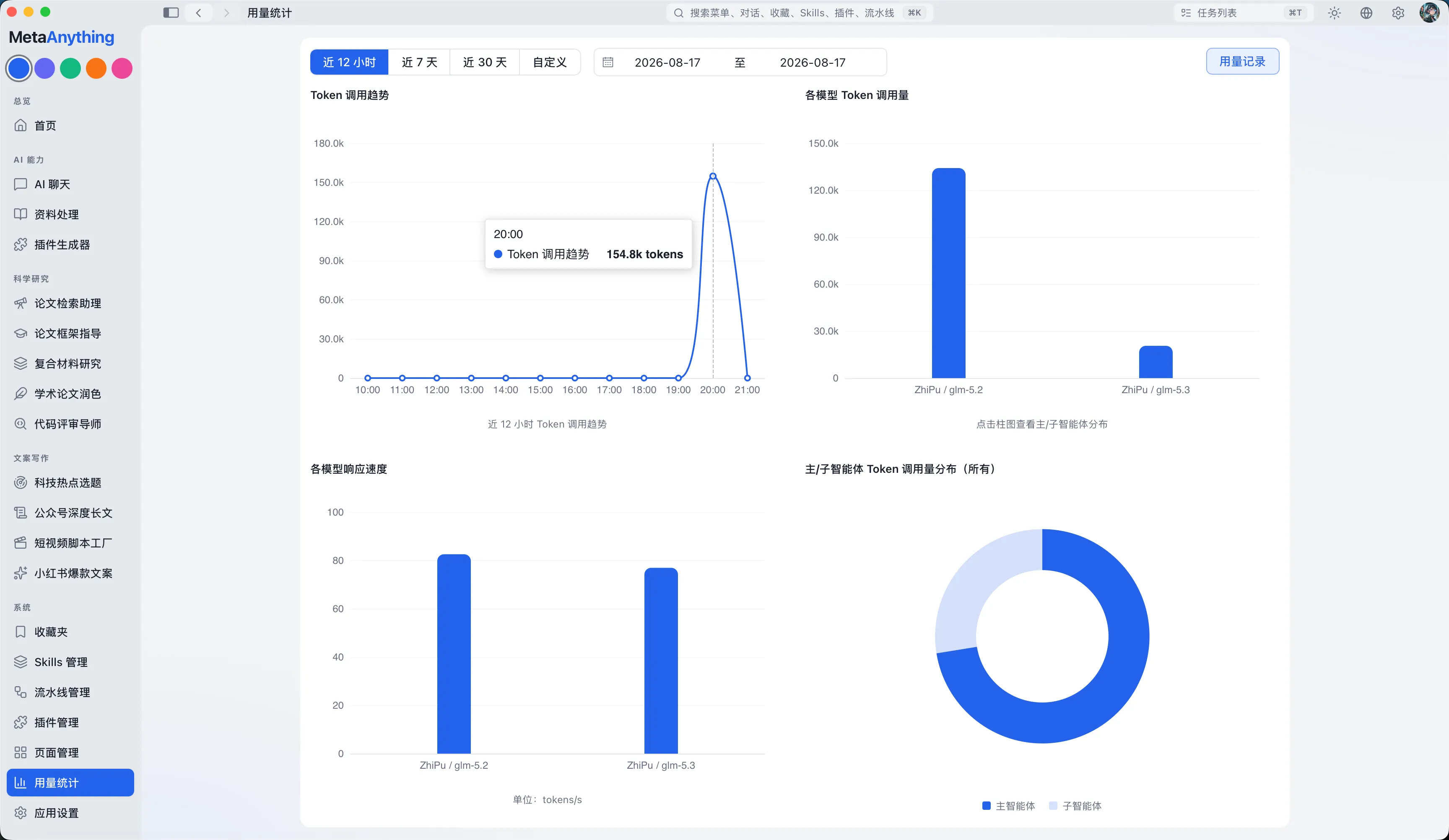1449x840 pixels.
Task: Open 学术论文润色 in sidebar
Action: (x=70, y=394)
